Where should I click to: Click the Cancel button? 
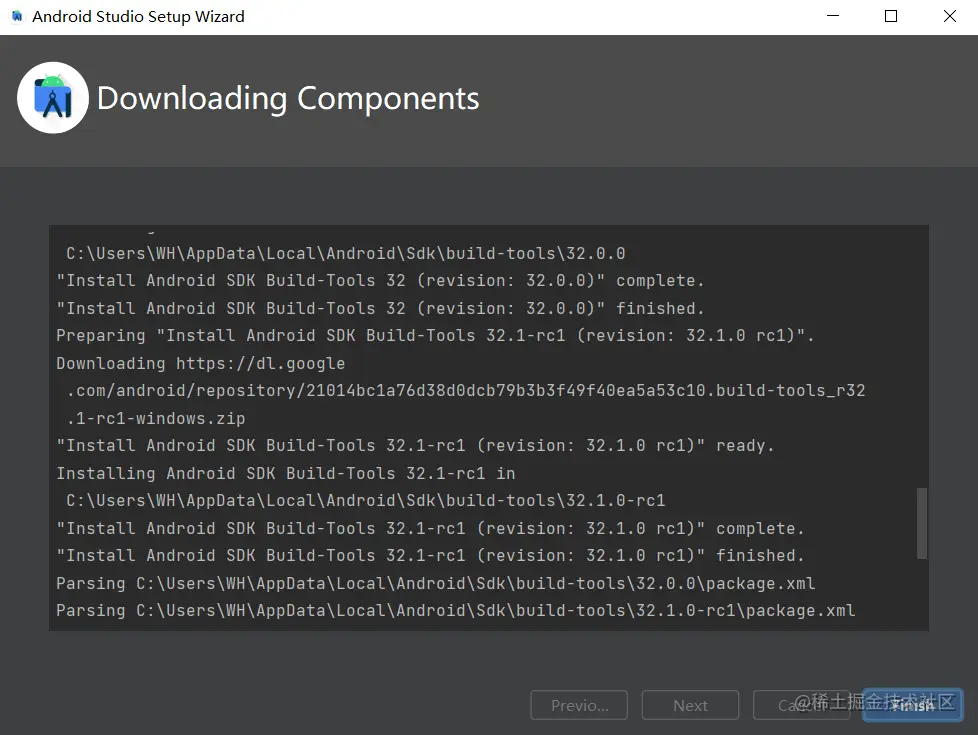pos(801,705)
